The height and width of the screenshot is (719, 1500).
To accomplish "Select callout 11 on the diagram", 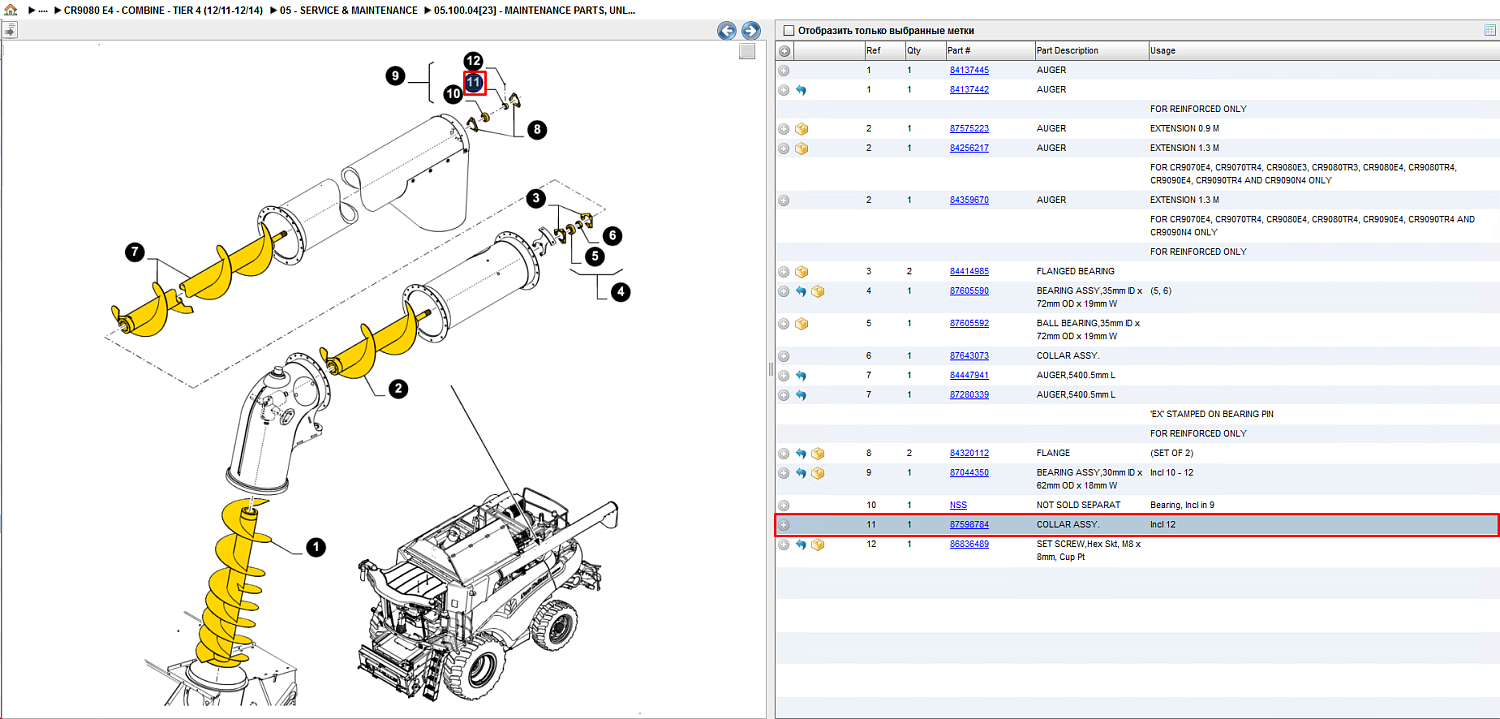I will click(474, 83).
